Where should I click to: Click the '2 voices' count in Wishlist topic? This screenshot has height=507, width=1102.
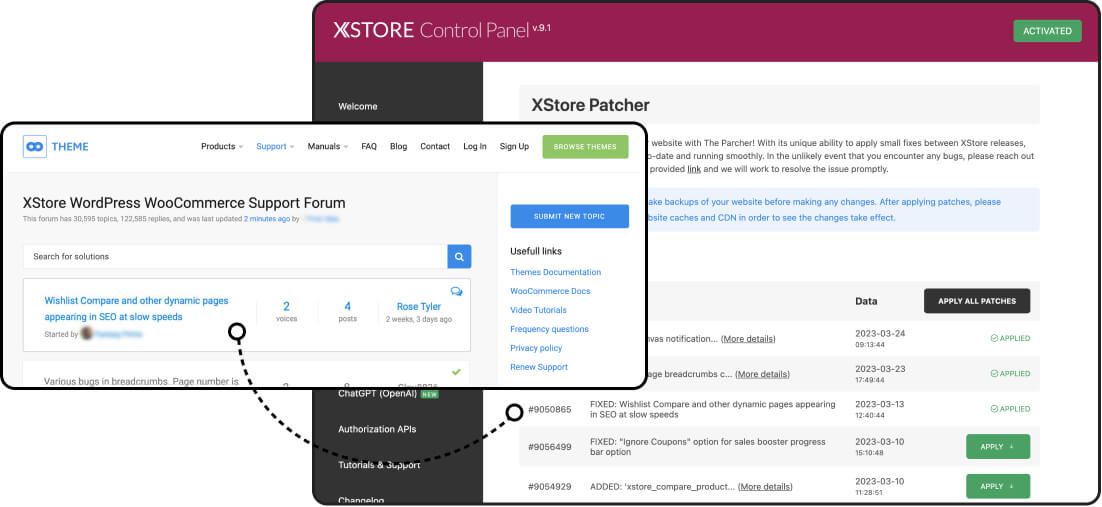[287, 312]
